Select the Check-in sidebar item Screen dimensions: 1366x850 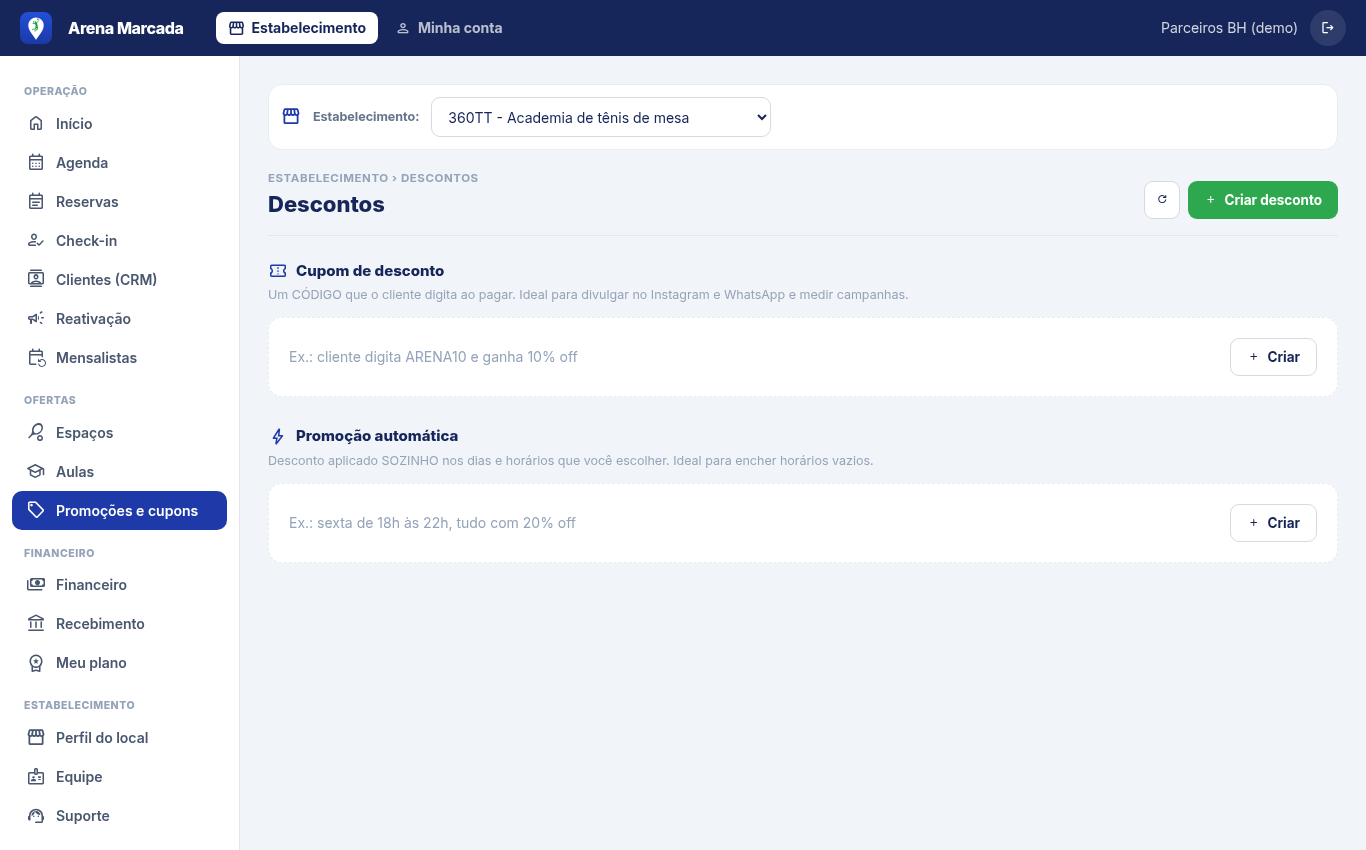(x=119, y=241)
